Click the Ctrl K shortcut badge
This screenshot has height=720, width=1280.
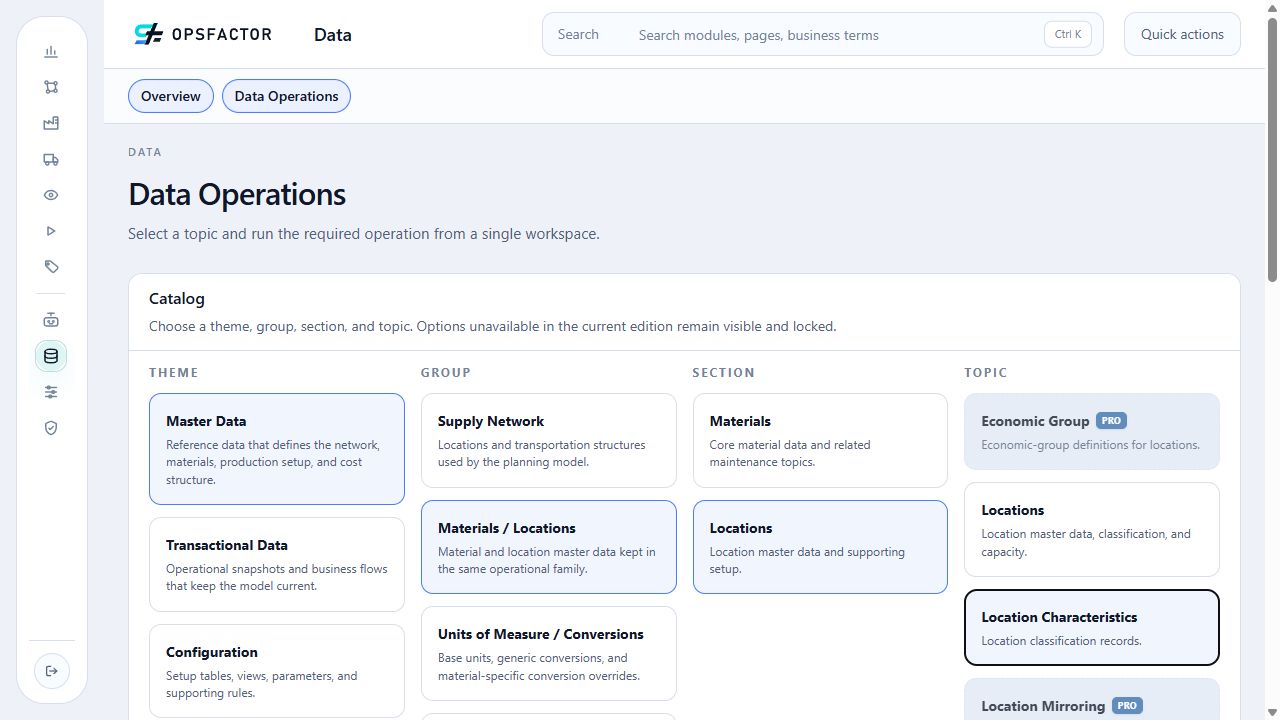[1068, 34]
